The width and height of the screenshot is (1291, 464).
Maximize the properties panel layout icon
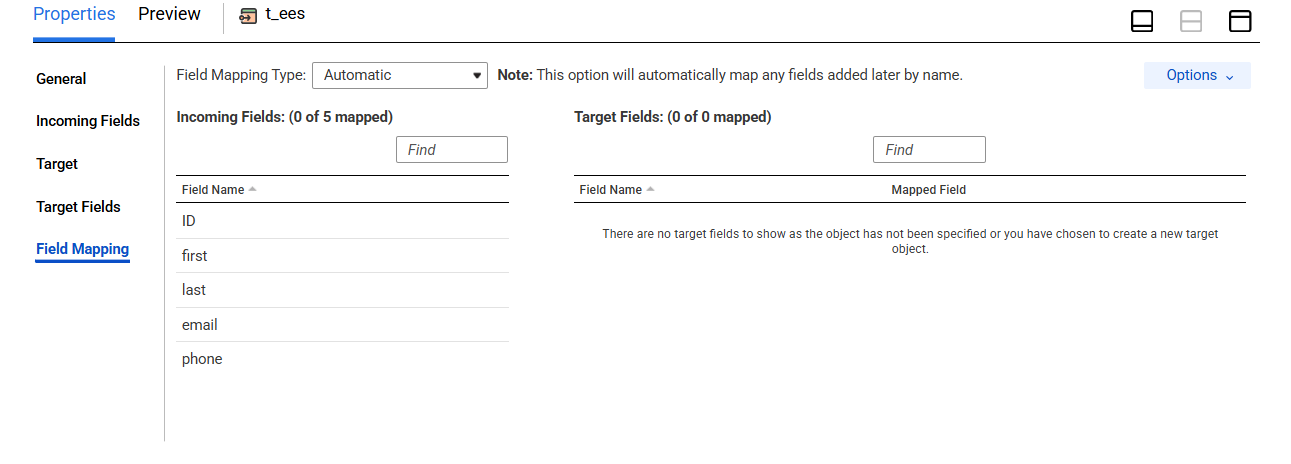click(x=1240, y=21)
